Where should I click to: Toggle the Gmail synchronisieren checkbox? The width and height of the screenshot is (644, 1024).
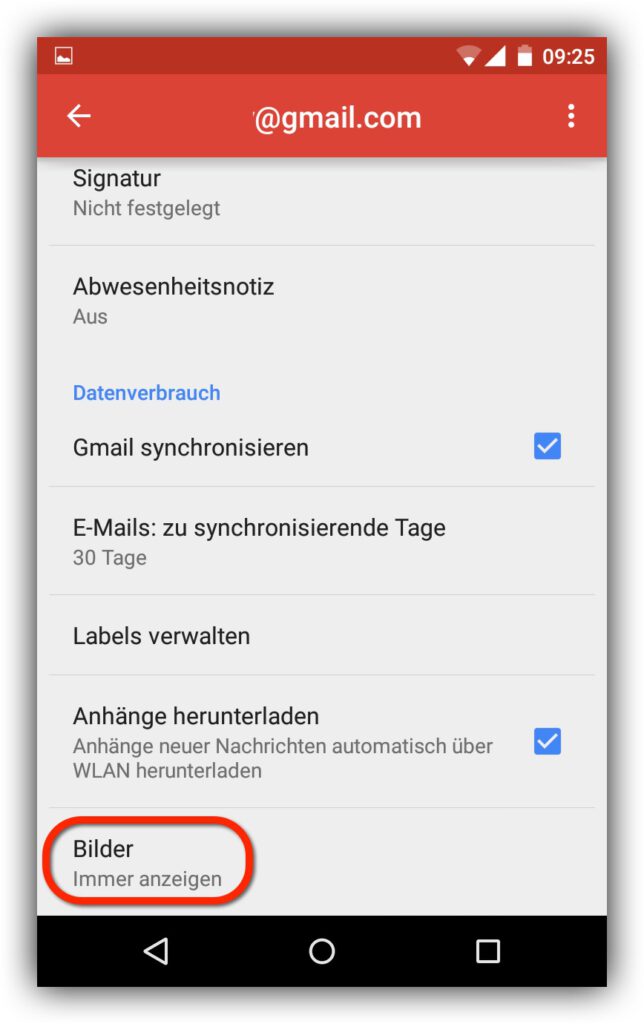(x=547, y=446)
